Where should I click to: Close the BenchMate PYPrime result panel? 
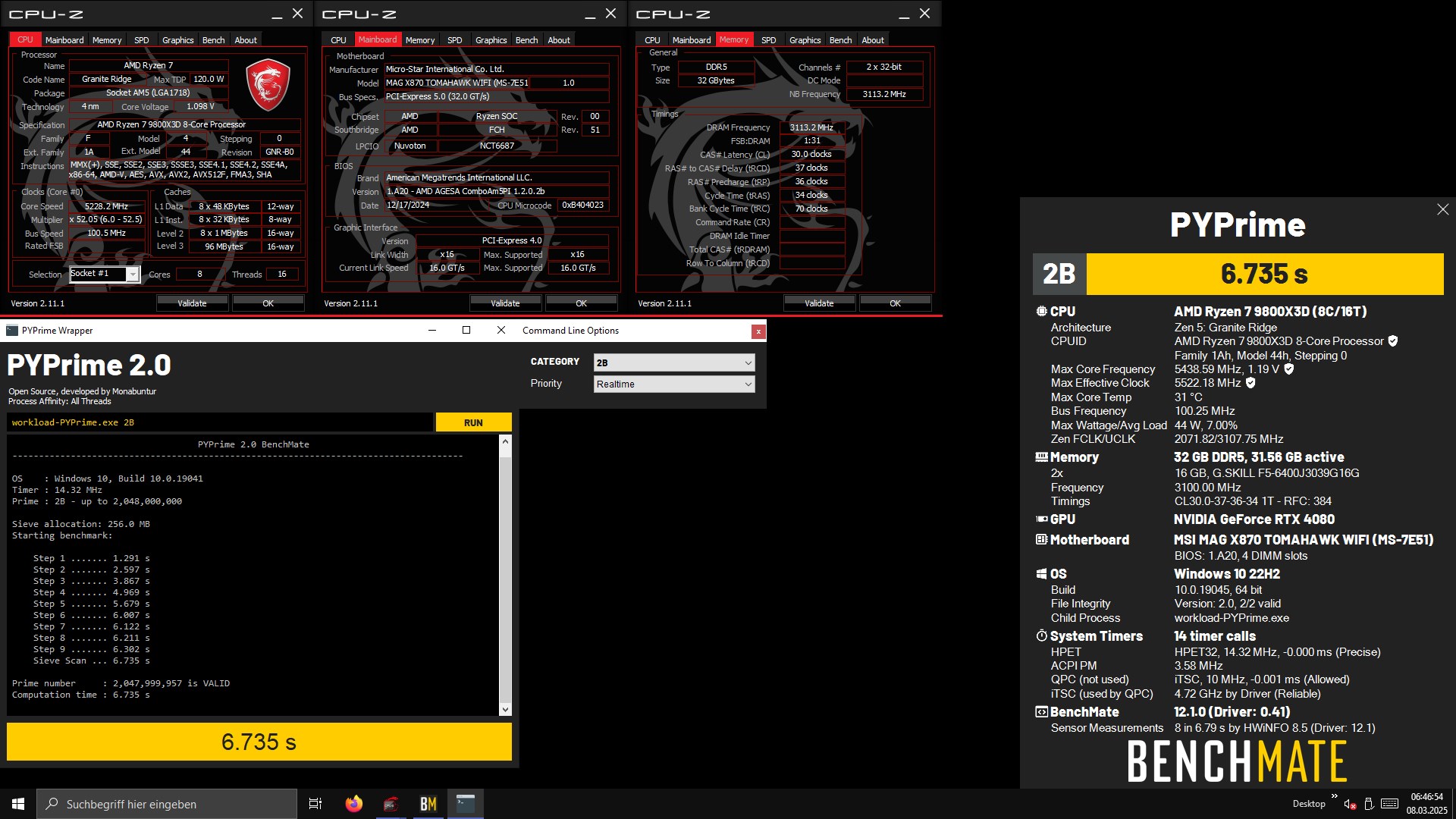pos(1442,209)
